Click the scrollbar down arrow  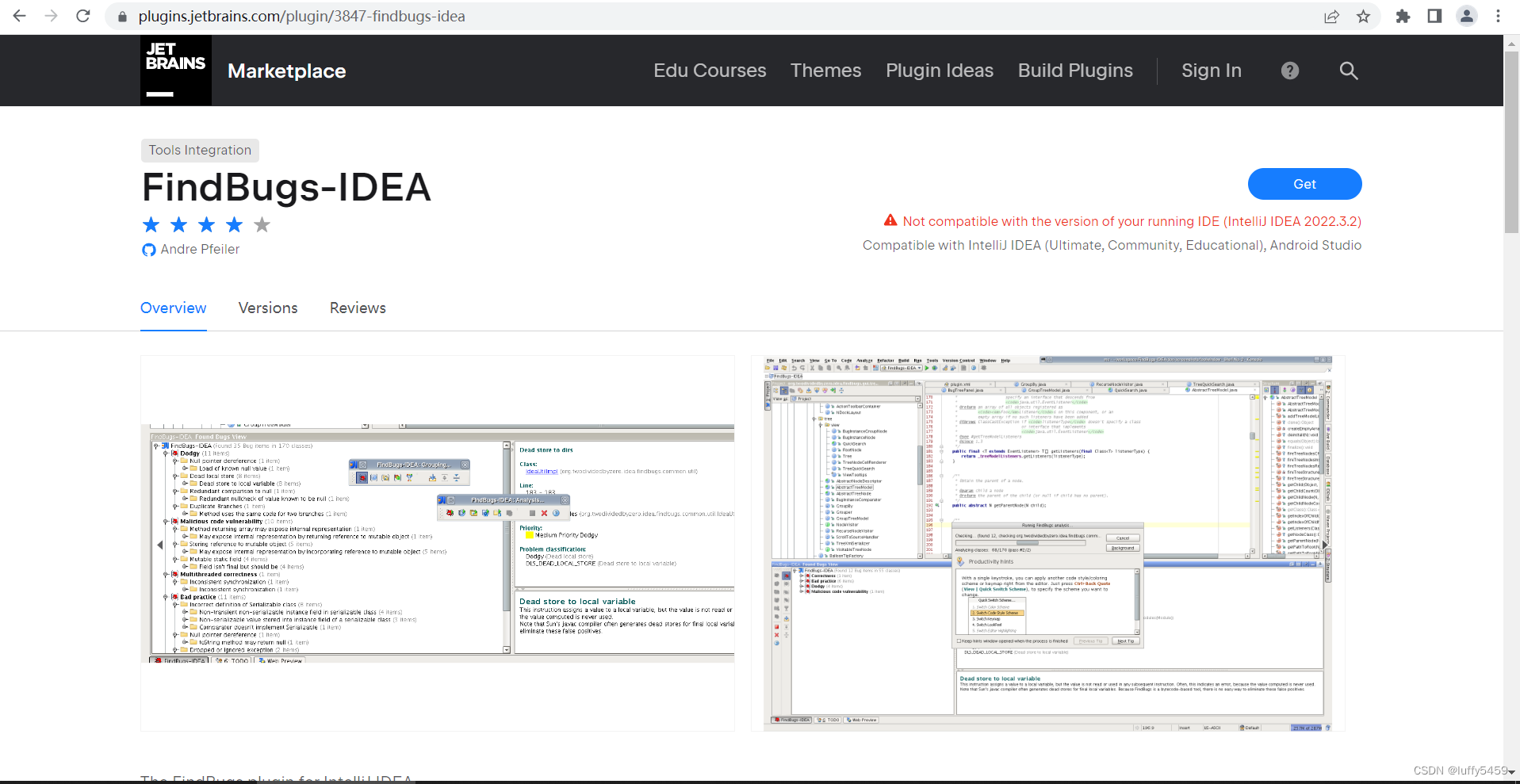point(1511,772)
